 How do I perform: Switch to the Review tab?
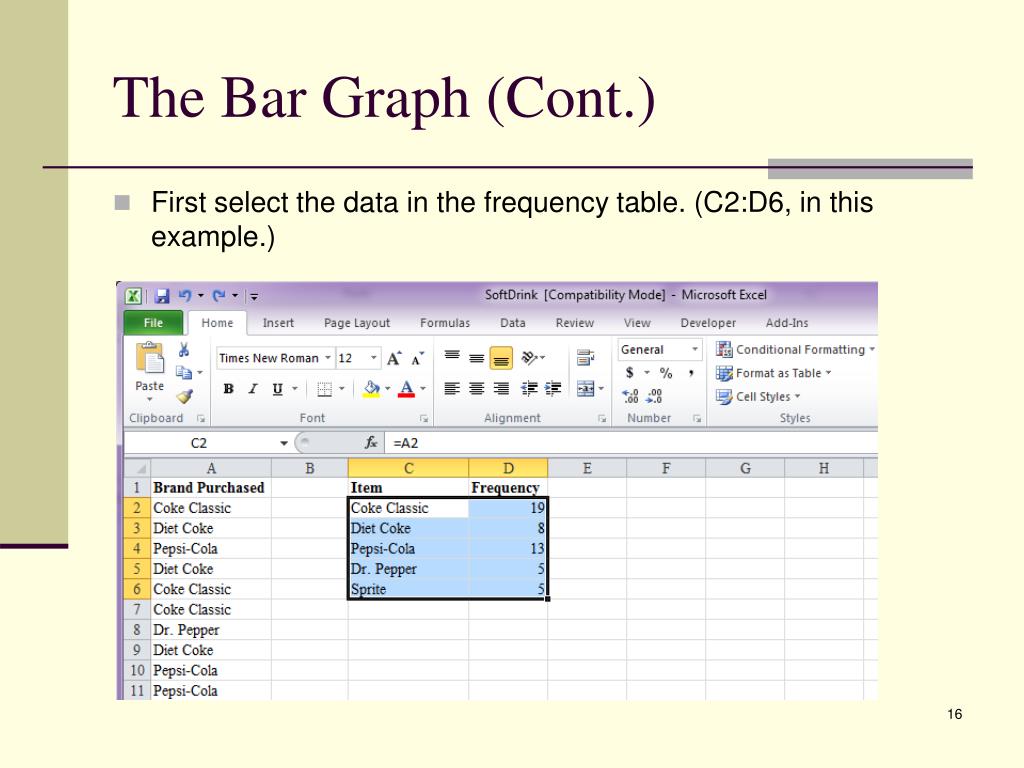575,323
